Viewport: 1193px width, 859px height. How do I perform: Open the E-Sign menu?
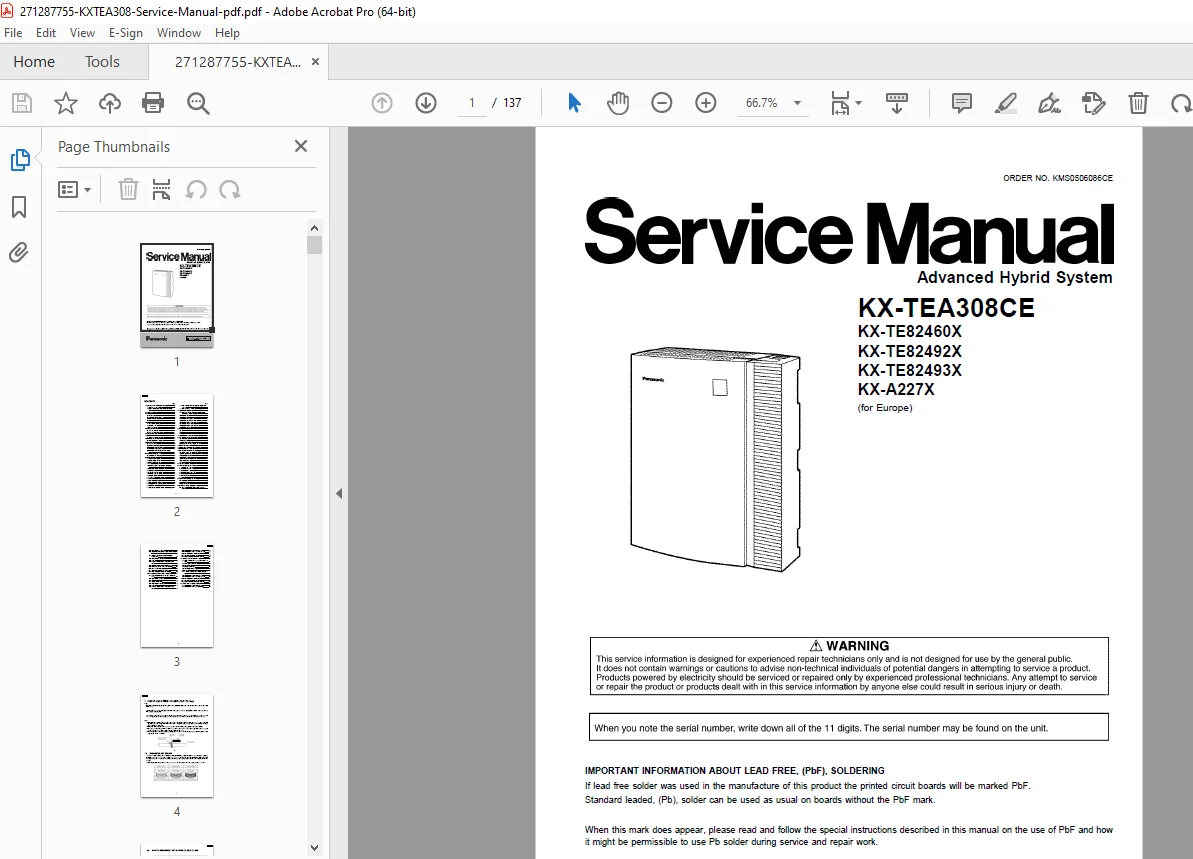(x=126, y=33)
